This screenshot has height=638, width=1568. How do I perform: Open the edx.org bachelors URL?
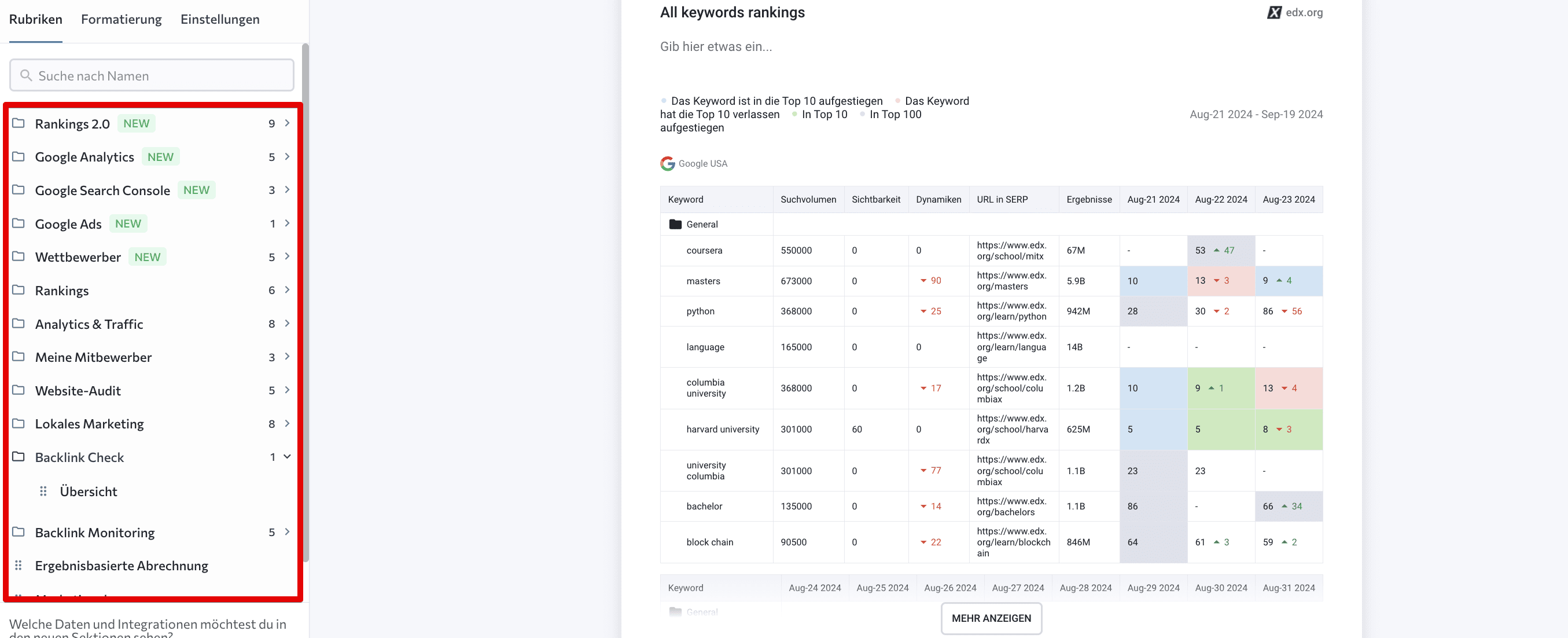[1011, 506]
